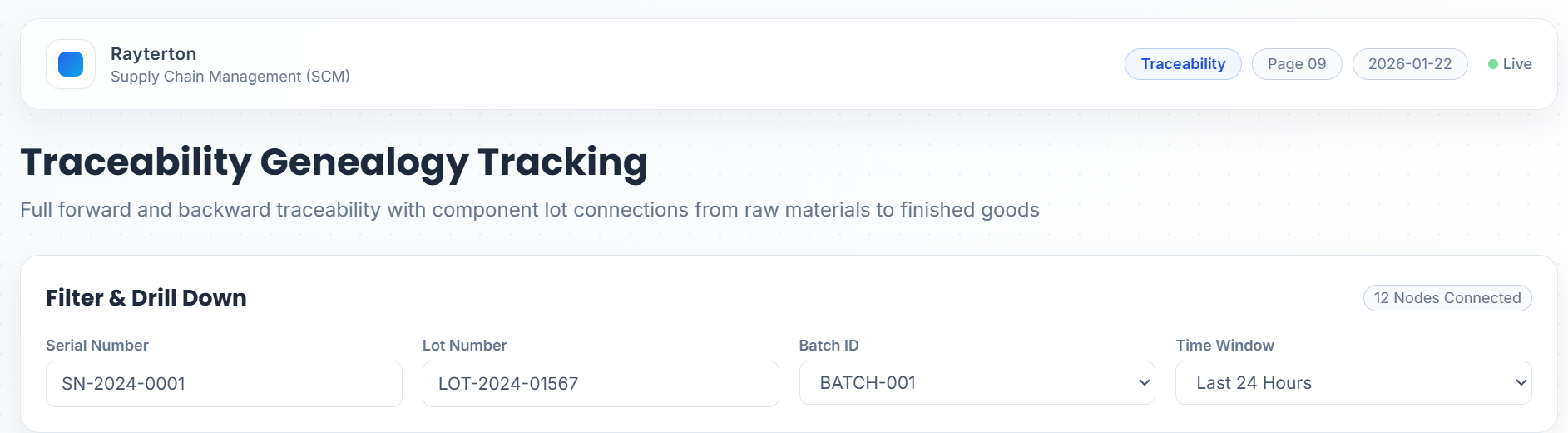The image size is (1568, 433).
Task: Click the blue Rayterton logo icon
Action: [71, 64]
